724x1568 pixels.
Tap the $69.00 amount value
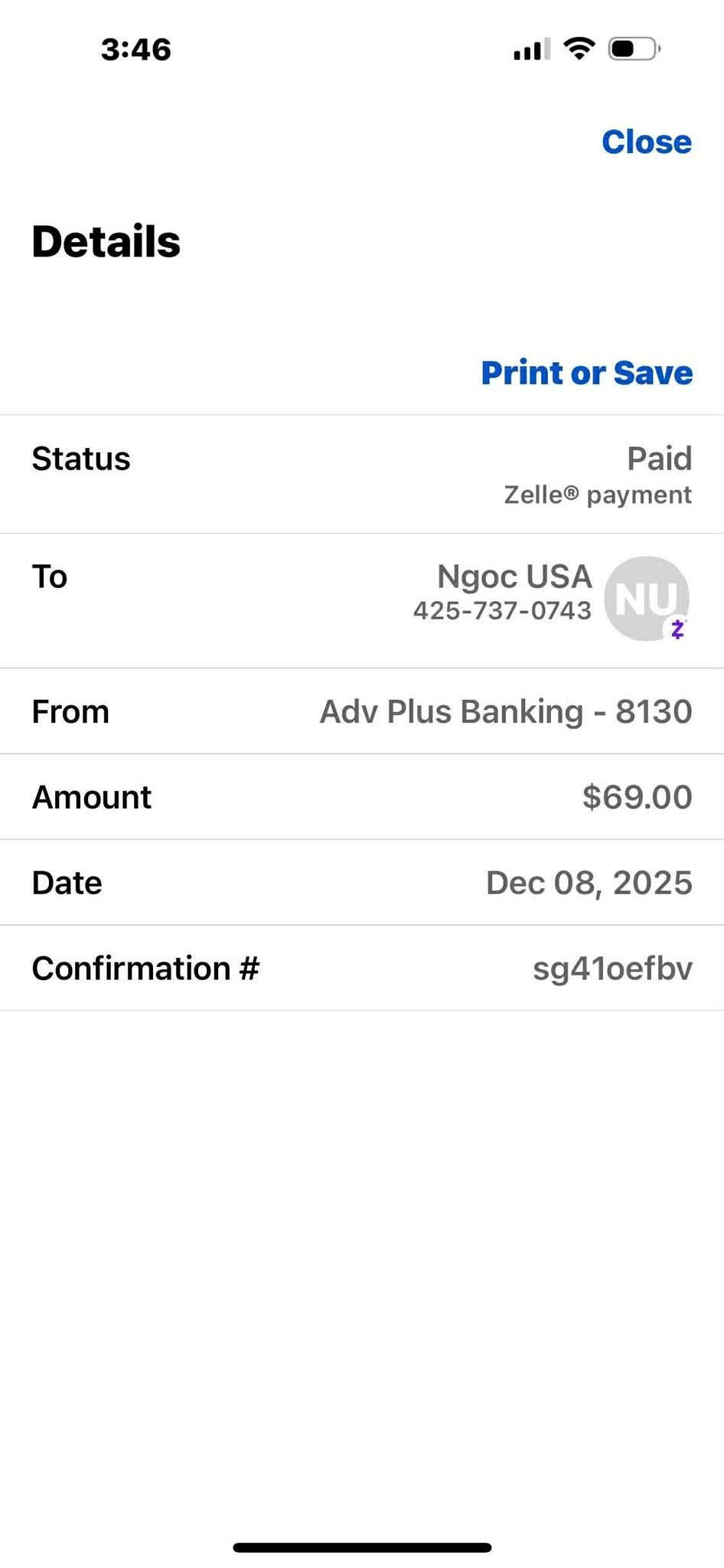coord(637,797)
